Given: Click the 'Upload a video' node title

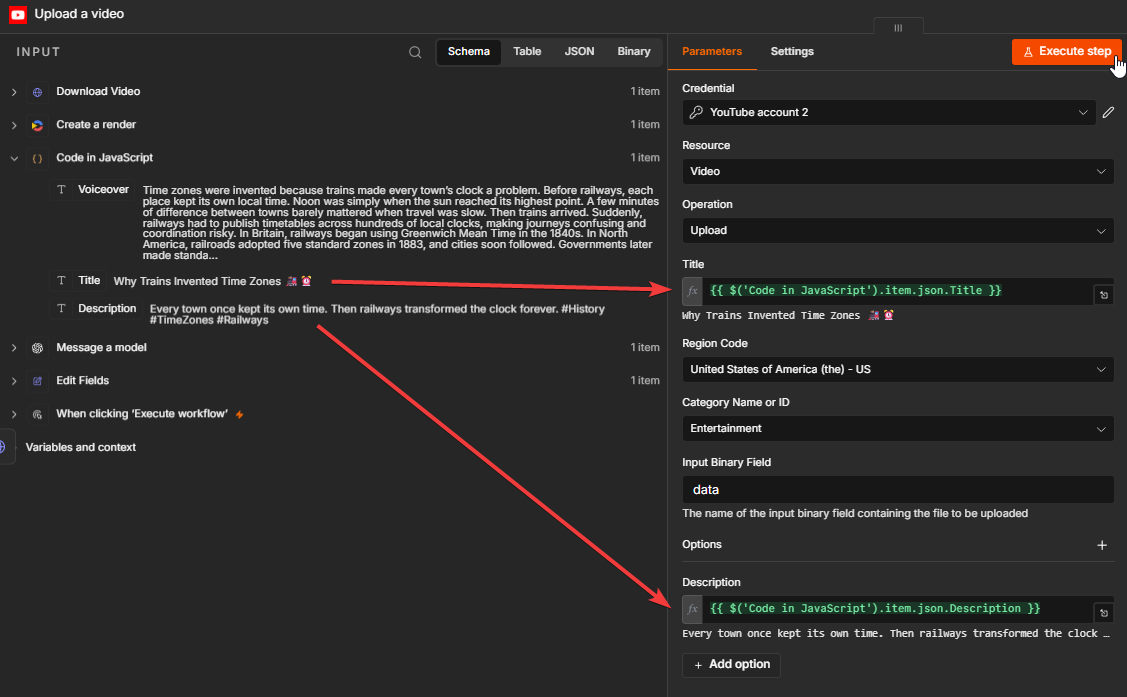Looking at the screenshot, I should tap(79, 14).
